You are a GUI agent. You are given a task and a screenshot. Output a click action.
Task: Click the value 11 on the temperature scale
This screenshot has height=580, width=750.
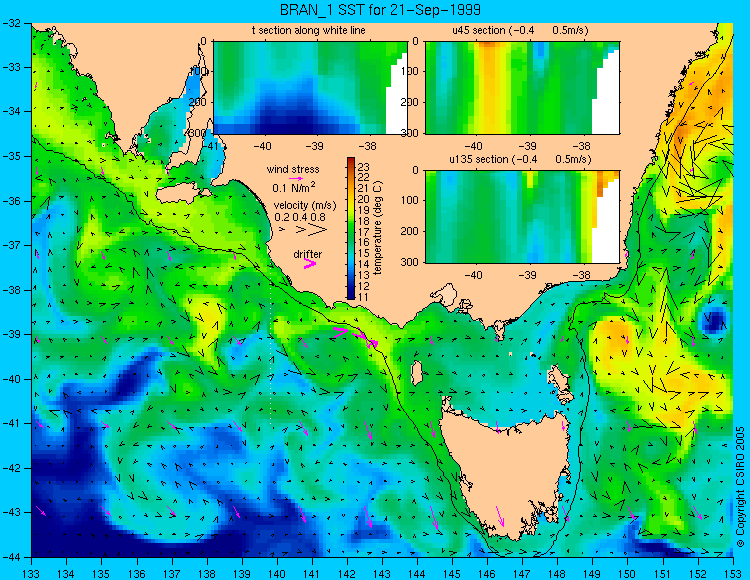[x=364, y=296]
